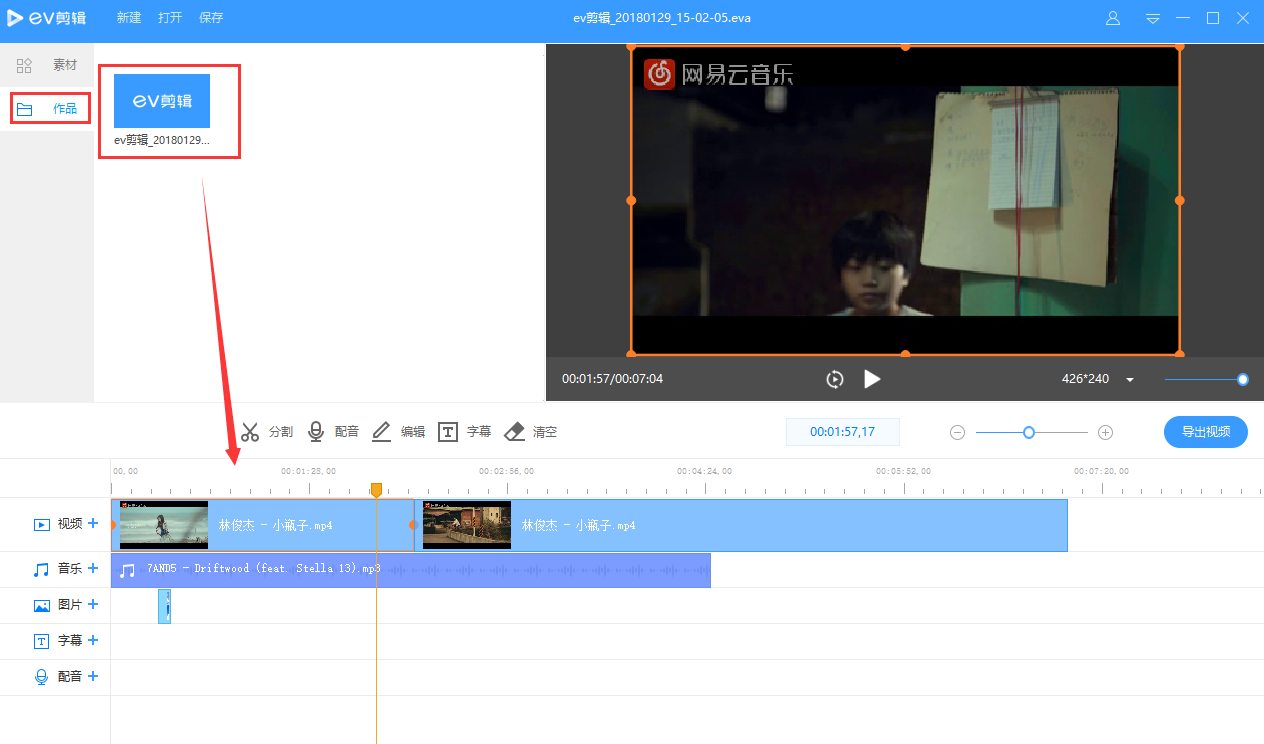Click 保存 to save the project

[x=211, y=18]
